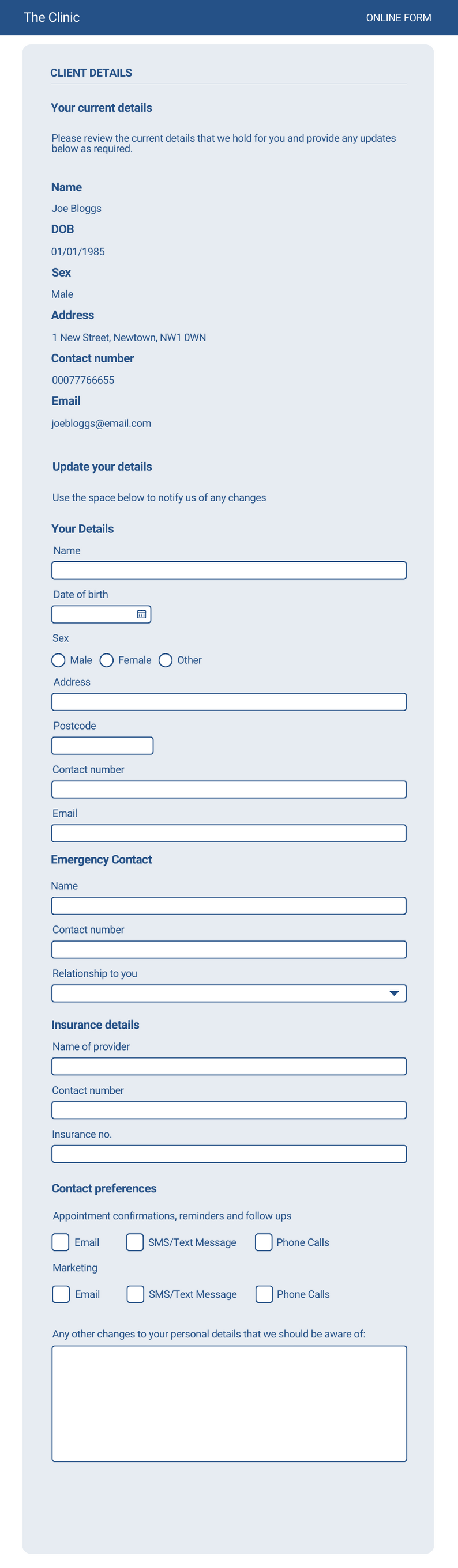The width and height of the screenshot is (458, 1568).
Task: Focus the Postcode input field
Action: 102,746
